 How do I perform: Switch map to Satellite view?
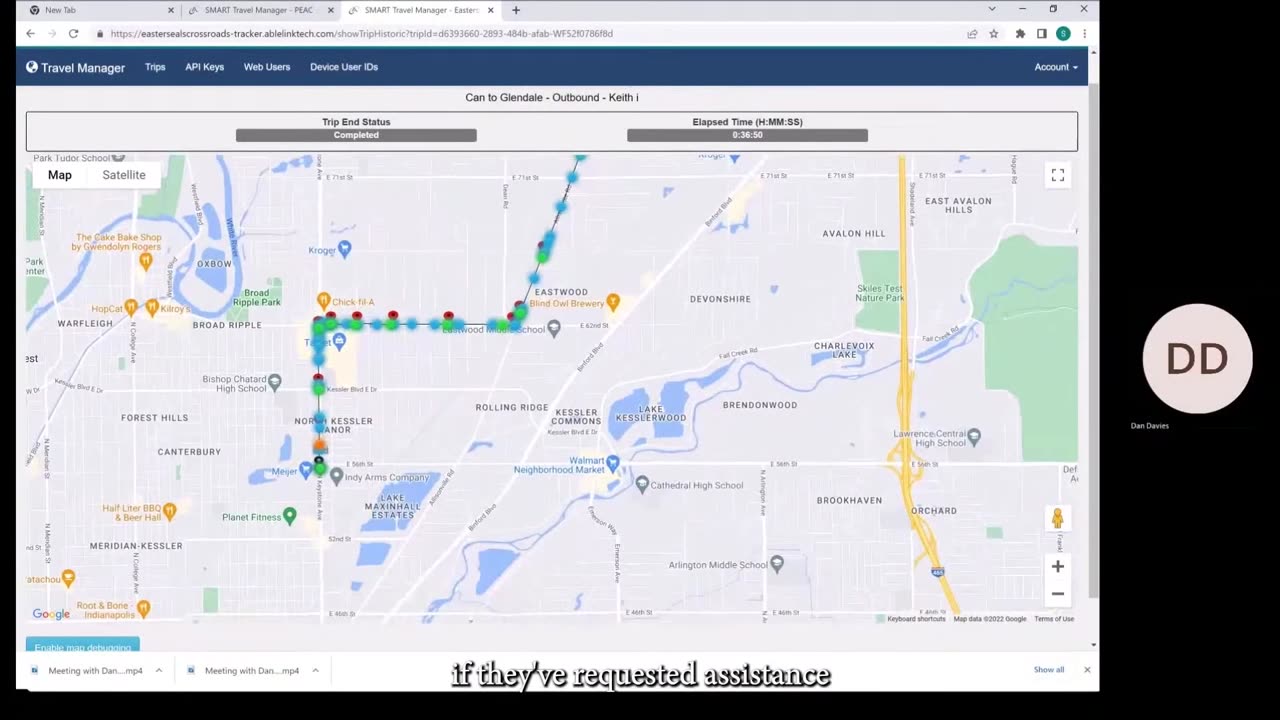(124, 175)
